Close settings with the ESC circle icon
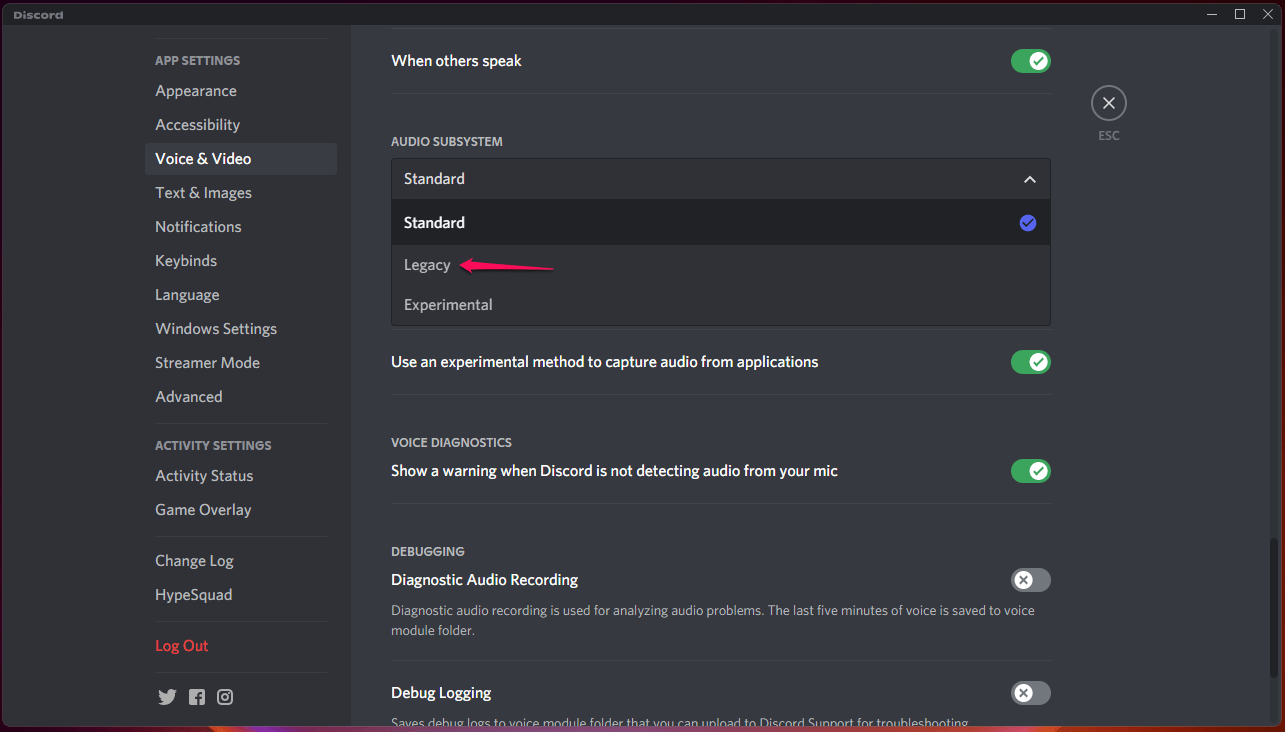The width and height of the screenshot is (1285, 732). tap(1108, 103)
